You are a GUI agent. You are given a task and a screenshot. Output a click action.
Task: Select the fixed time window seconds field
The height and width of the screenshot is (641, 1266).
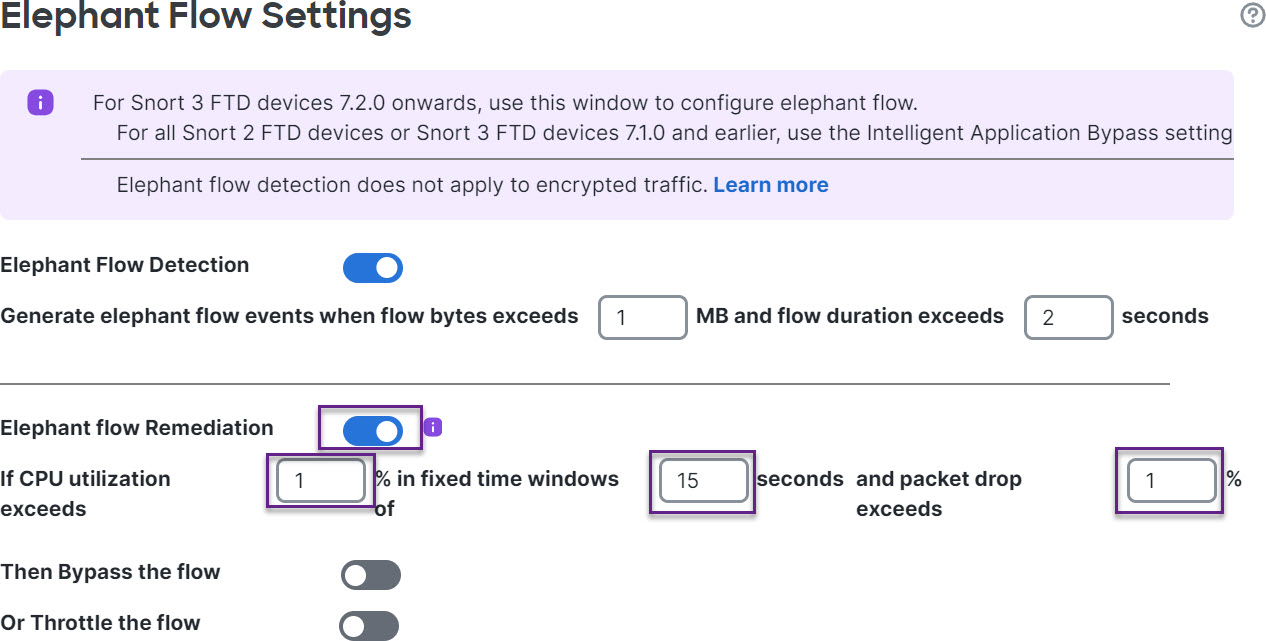click(x=703, y=481)
